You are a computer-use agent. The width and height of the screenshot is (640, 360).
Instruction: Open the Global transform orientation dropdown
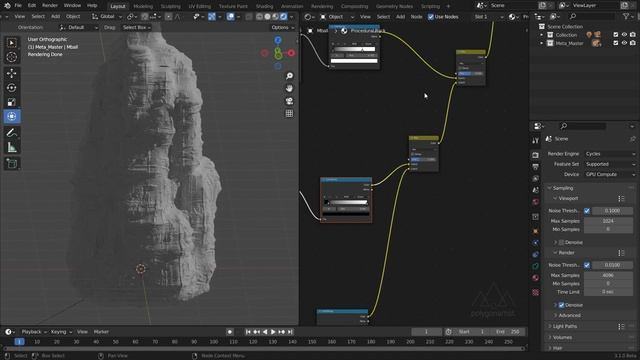tap(107, 17)
